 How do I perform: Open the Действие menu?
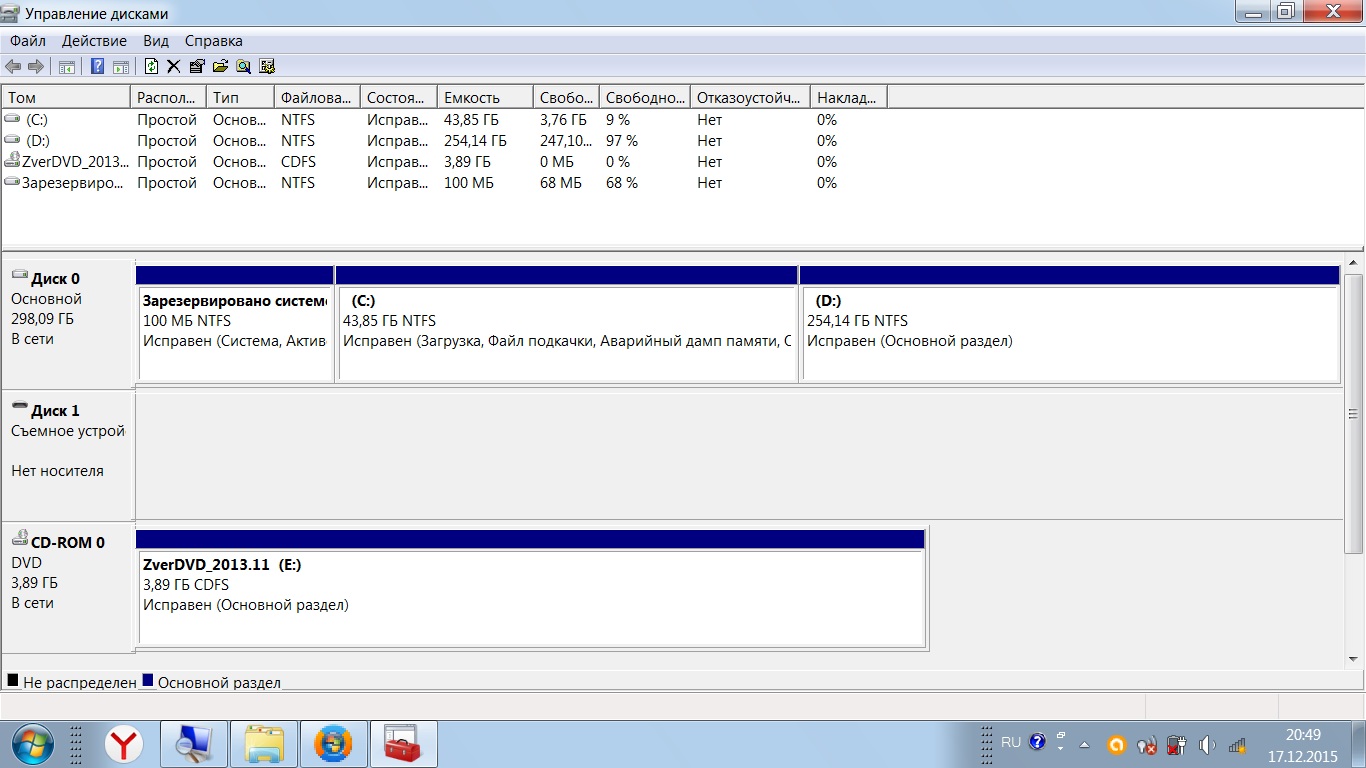click(94, 41)
